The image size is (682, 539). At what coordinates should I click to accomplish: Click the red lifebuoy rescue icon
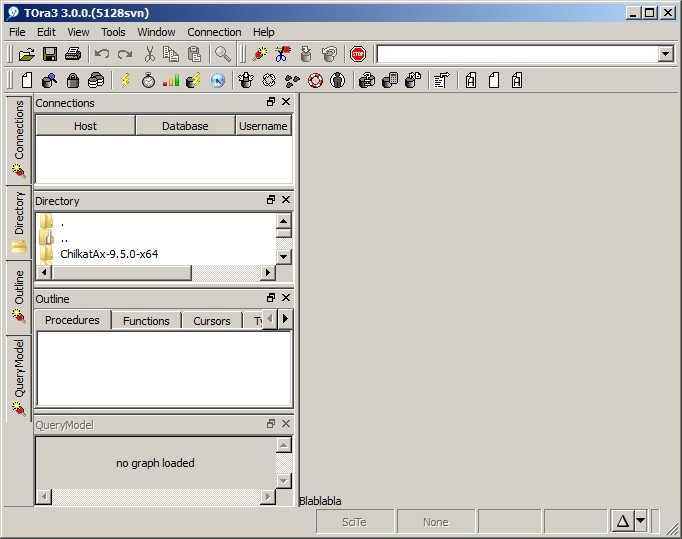(315, 80)
